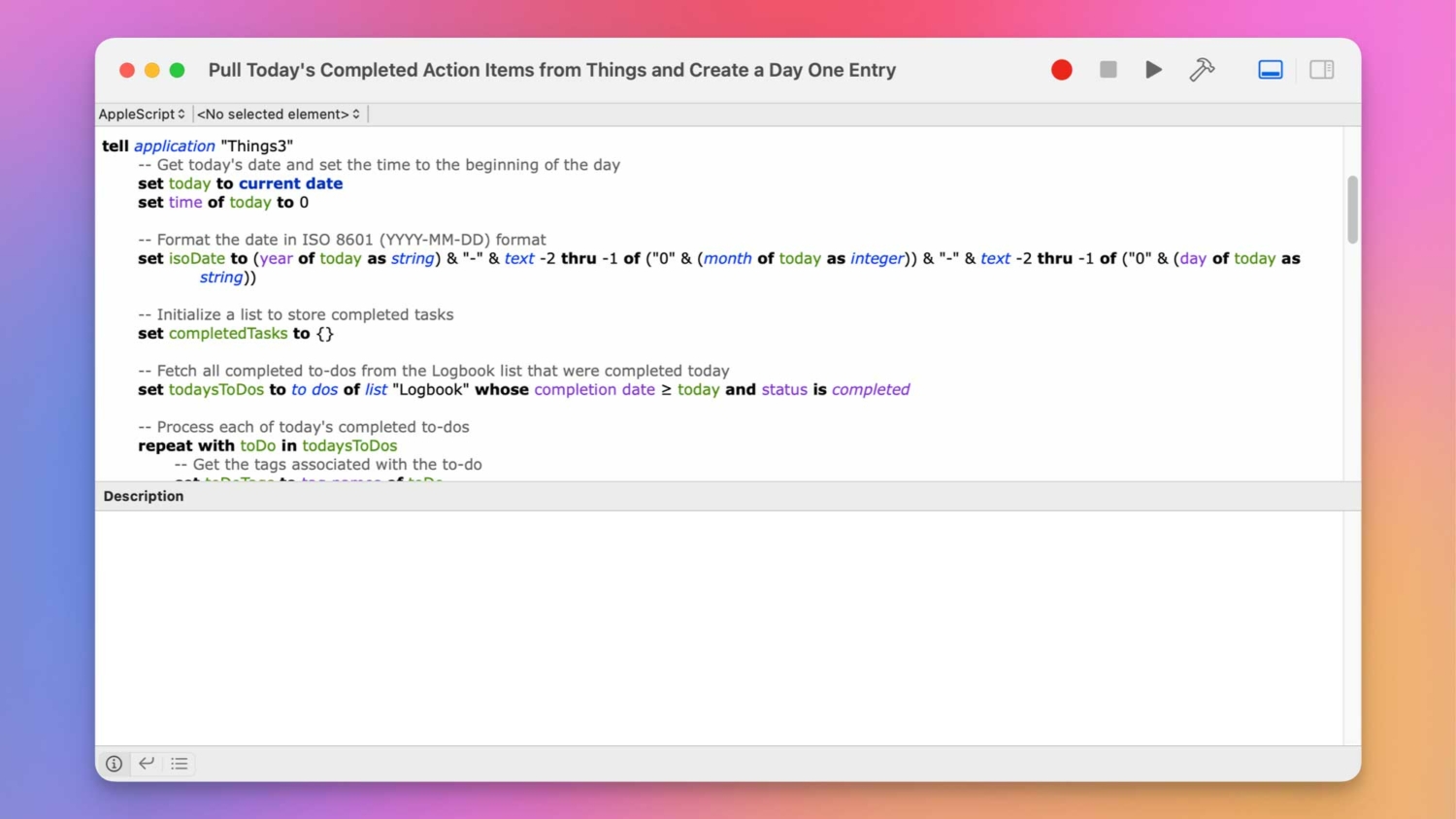Screen dimensions: 1456x819
Task: Open the right-side panel with the sidebar icon
Action: click(1321, 69)
